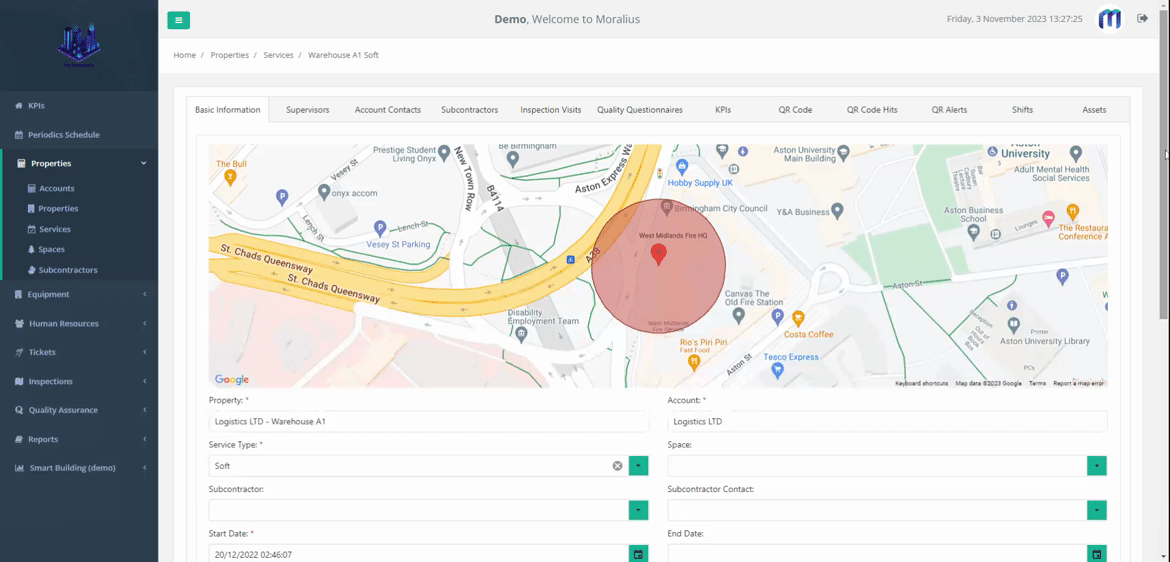Click the Properties breadcrumb link
The image size is (1170, 562).
pyautogui.click(x=230, y=55)
